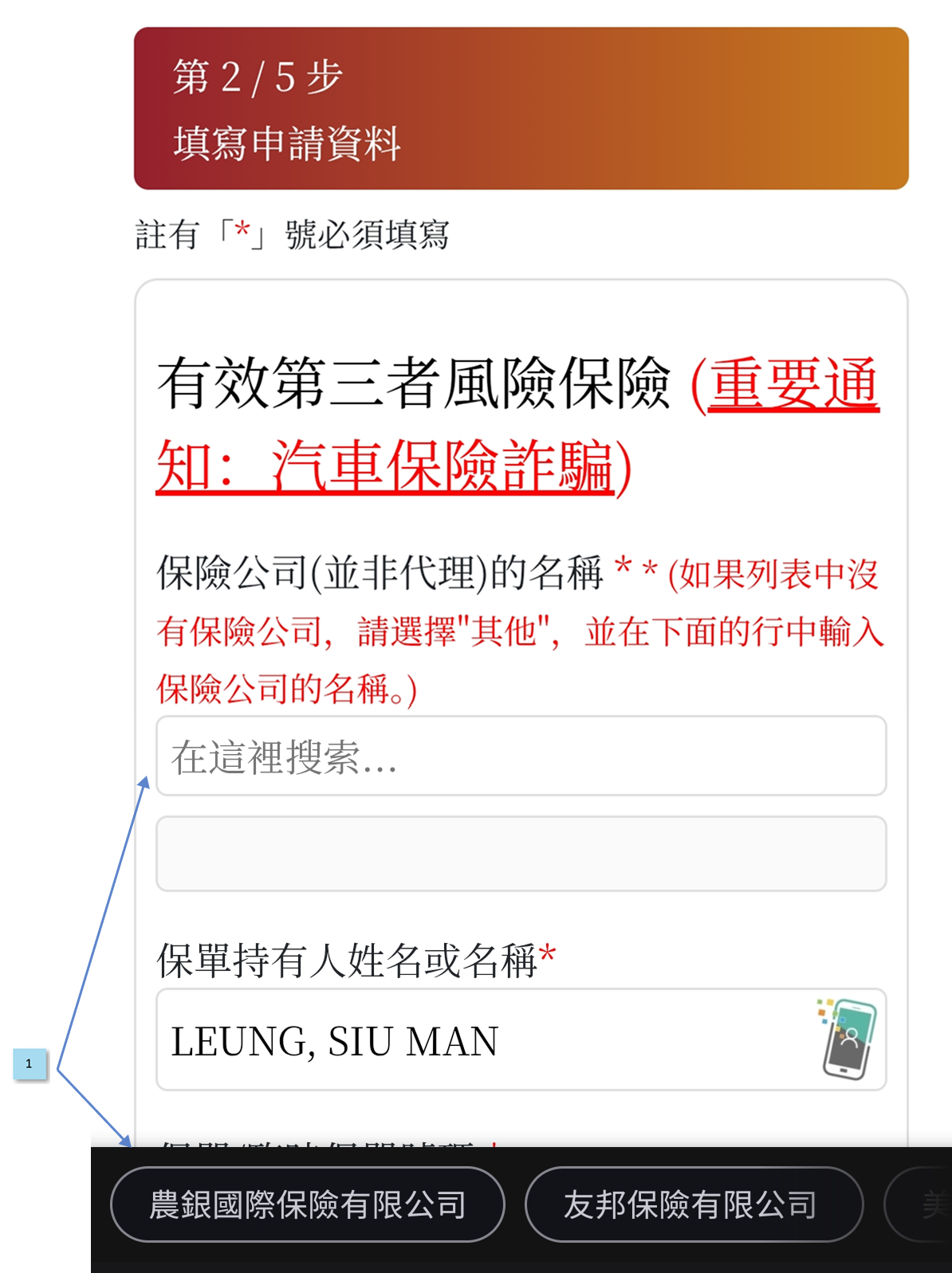This screenshot has height=1273, width=952.
Task: Choose the 友邦保險有限公司 suggestion chip
Action: (x=694, y=1204)
